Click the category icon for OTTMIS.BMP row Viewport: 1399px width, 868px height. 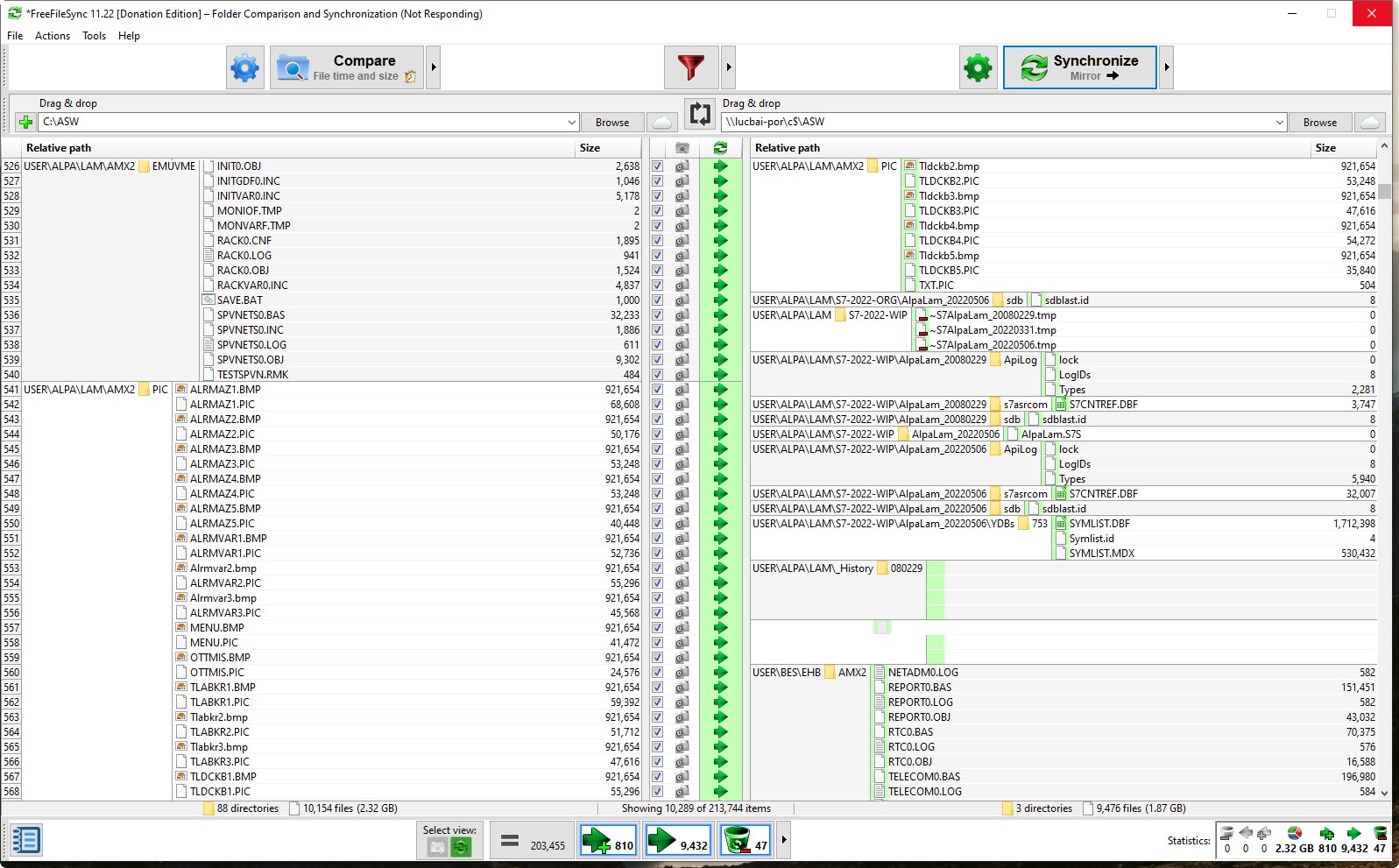(682, 658)
